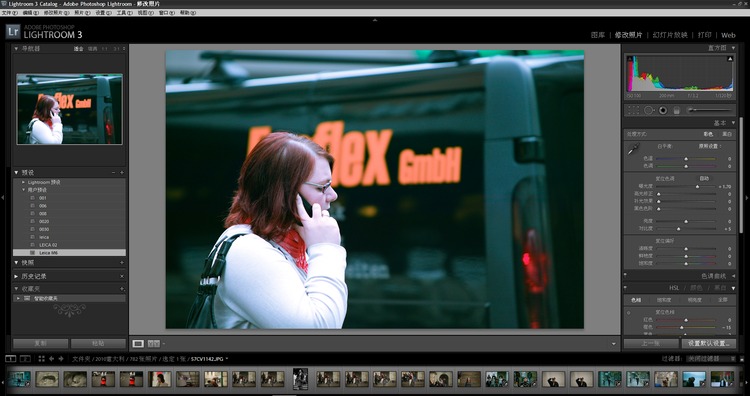
Task: Toggle the highlight clipping indicator in histogram
Action: click(730, 59)
